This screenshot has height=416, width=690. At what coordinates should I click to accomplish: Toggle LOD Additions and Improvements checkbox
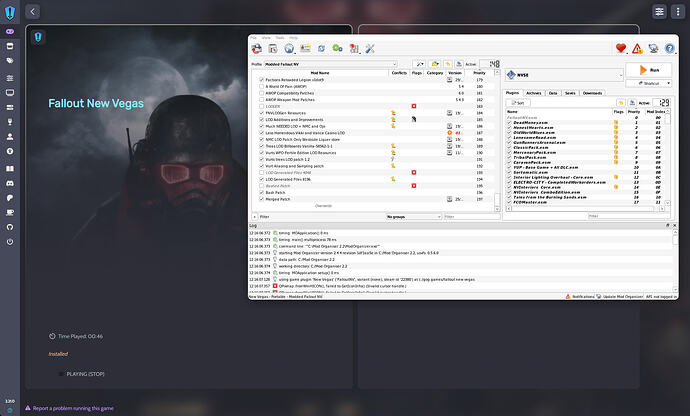click(262, 120)
